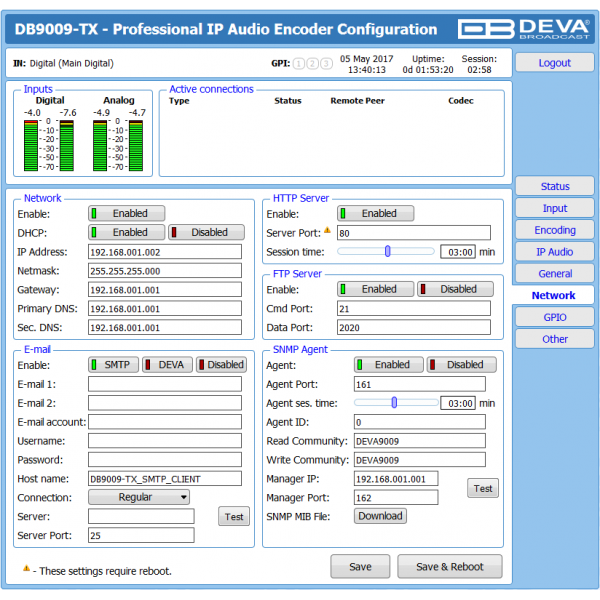600x600 pixels.
Task: Click the FTP Data Port field
Action: tap(414, 328)
